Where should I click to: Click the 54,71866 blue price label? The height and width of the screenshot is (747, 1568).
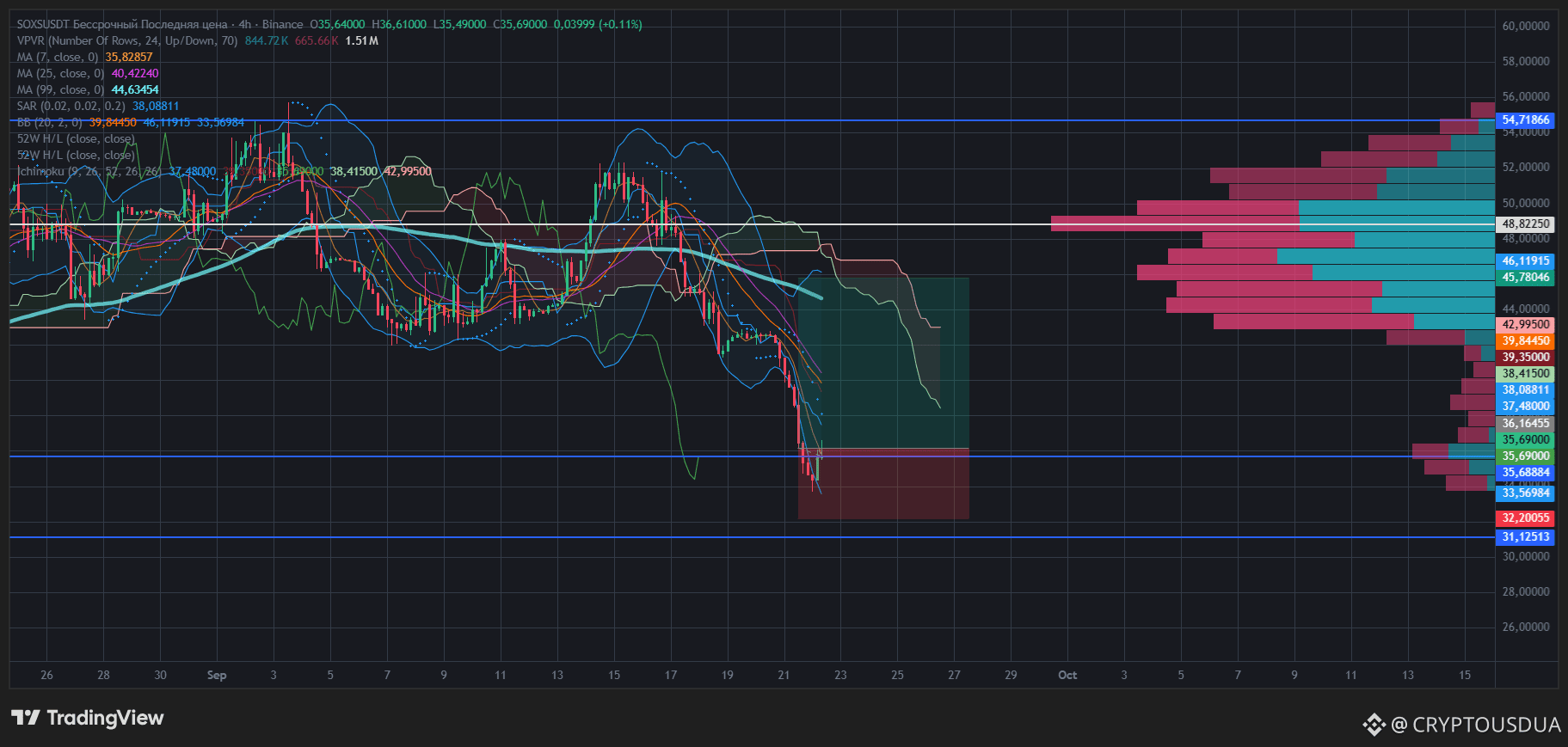coord(1525,120)
